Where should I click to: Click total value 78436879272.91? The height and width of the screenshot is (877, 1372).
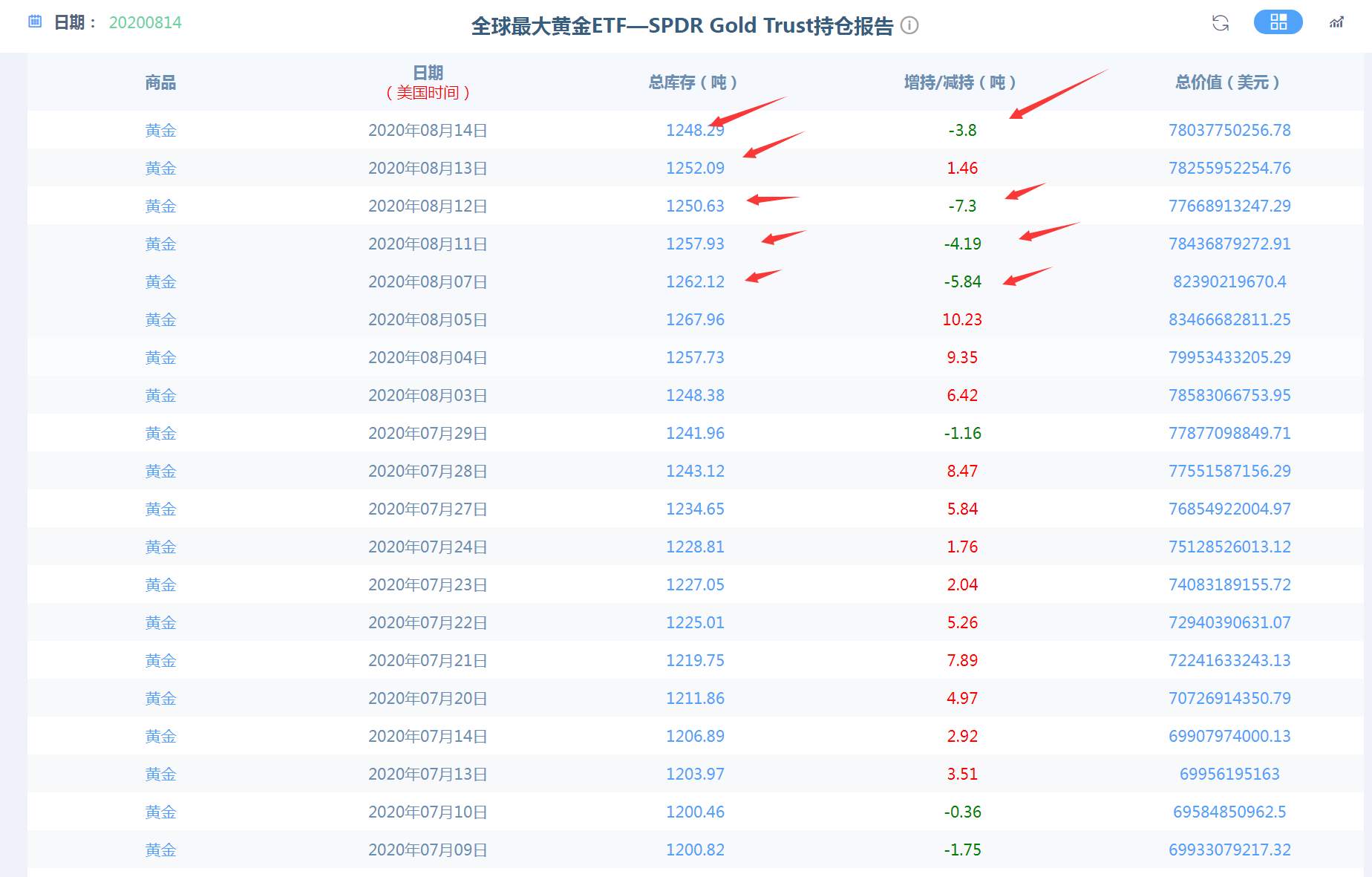click(x=1229, y=244)
